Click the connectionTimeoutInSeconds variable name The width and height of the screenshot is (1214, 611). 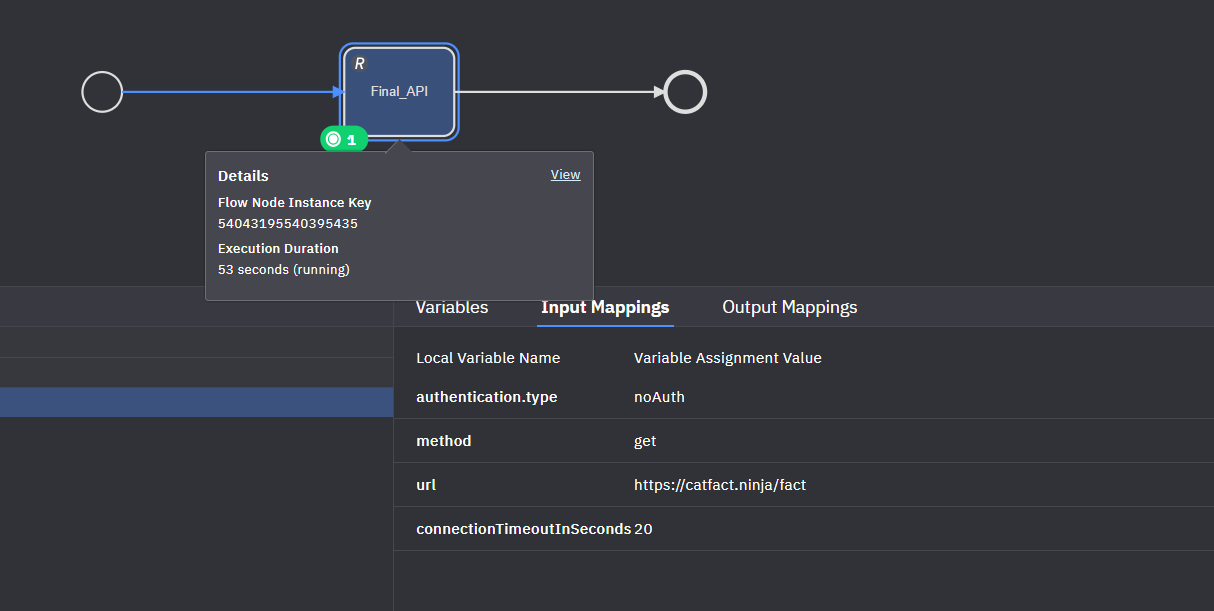pyautogui.click(x=523, y=529)
